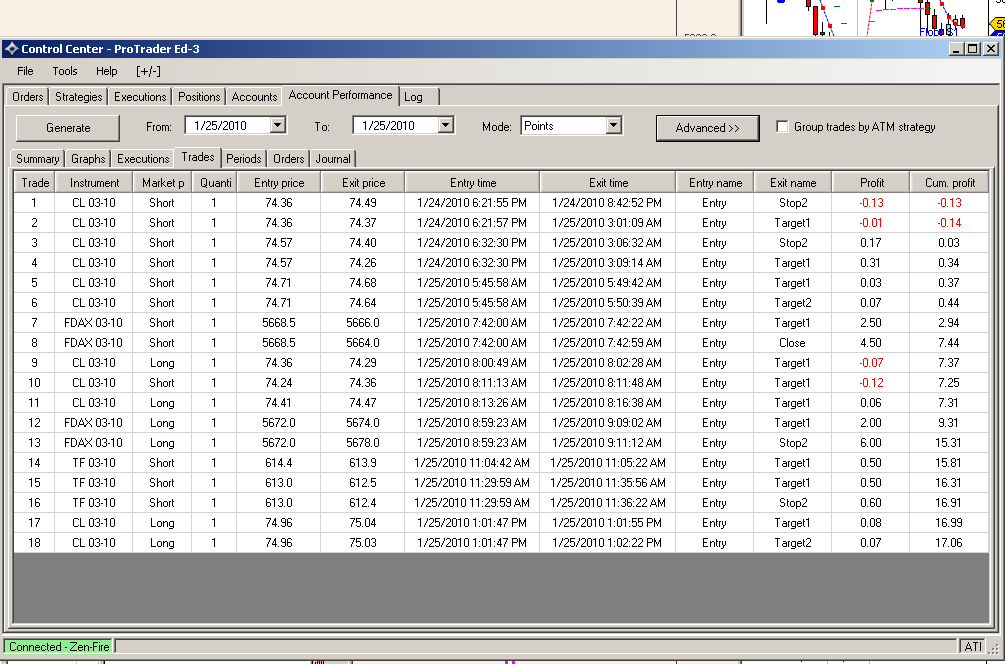Open the Periods sub-tab

click(244, 159)
